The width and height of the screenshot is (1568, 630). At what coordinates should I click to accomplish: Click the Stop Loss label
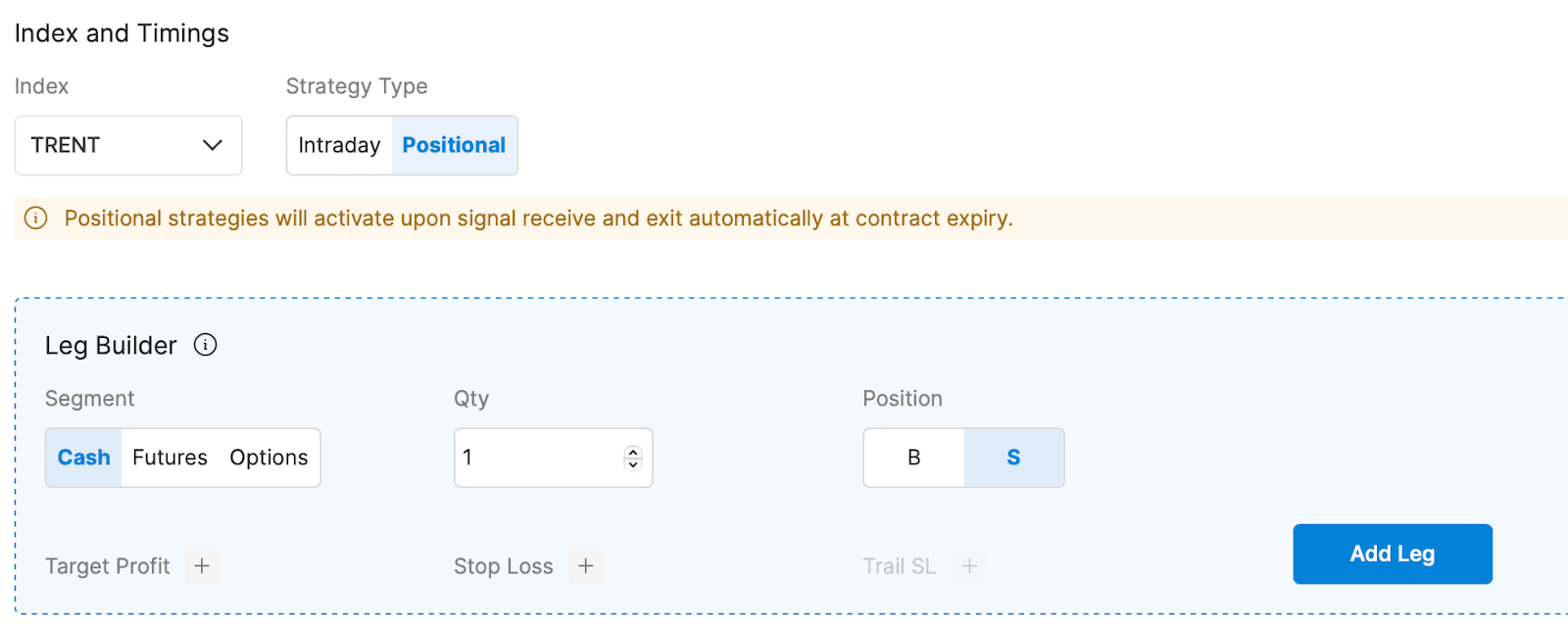(x=504, y=566)
